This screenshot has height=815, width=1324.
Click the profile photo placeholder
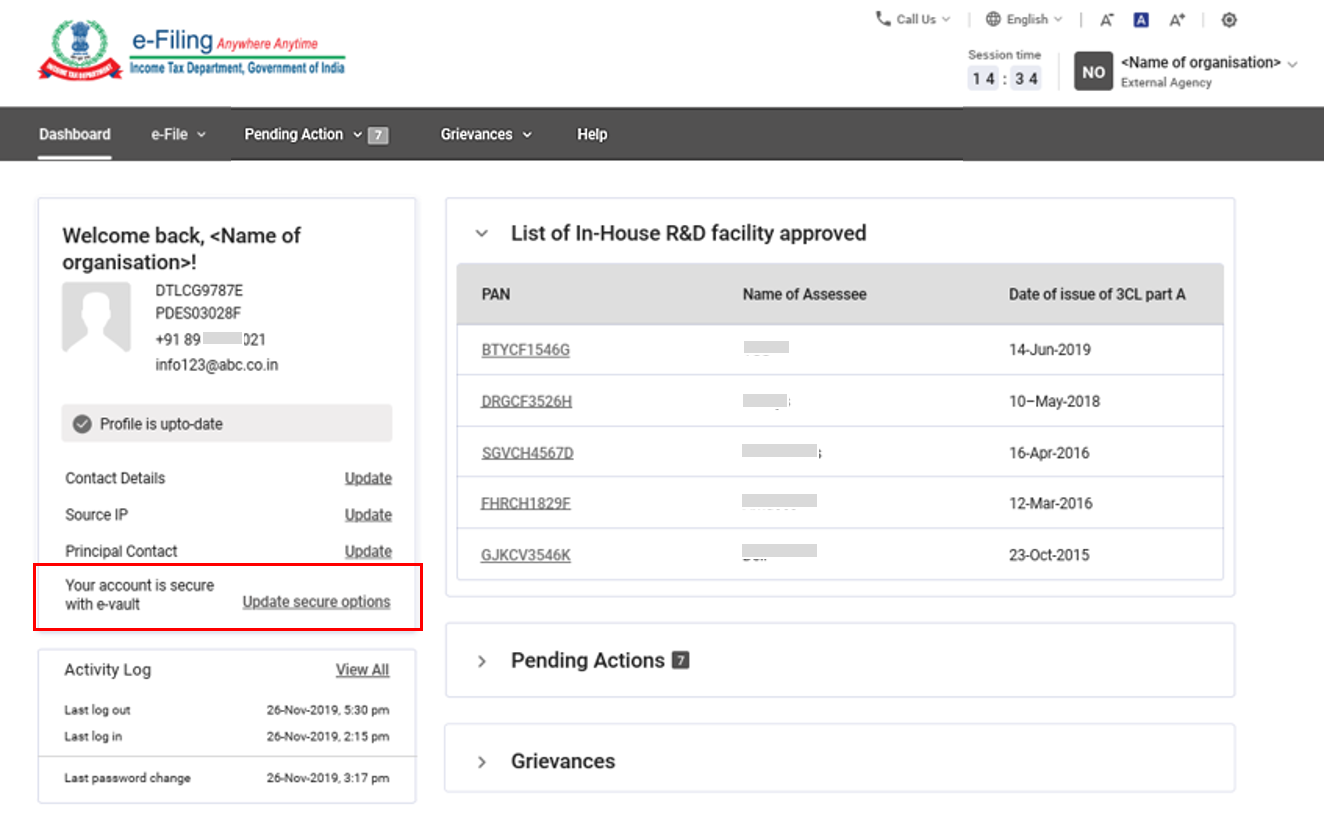coord(96,317)
